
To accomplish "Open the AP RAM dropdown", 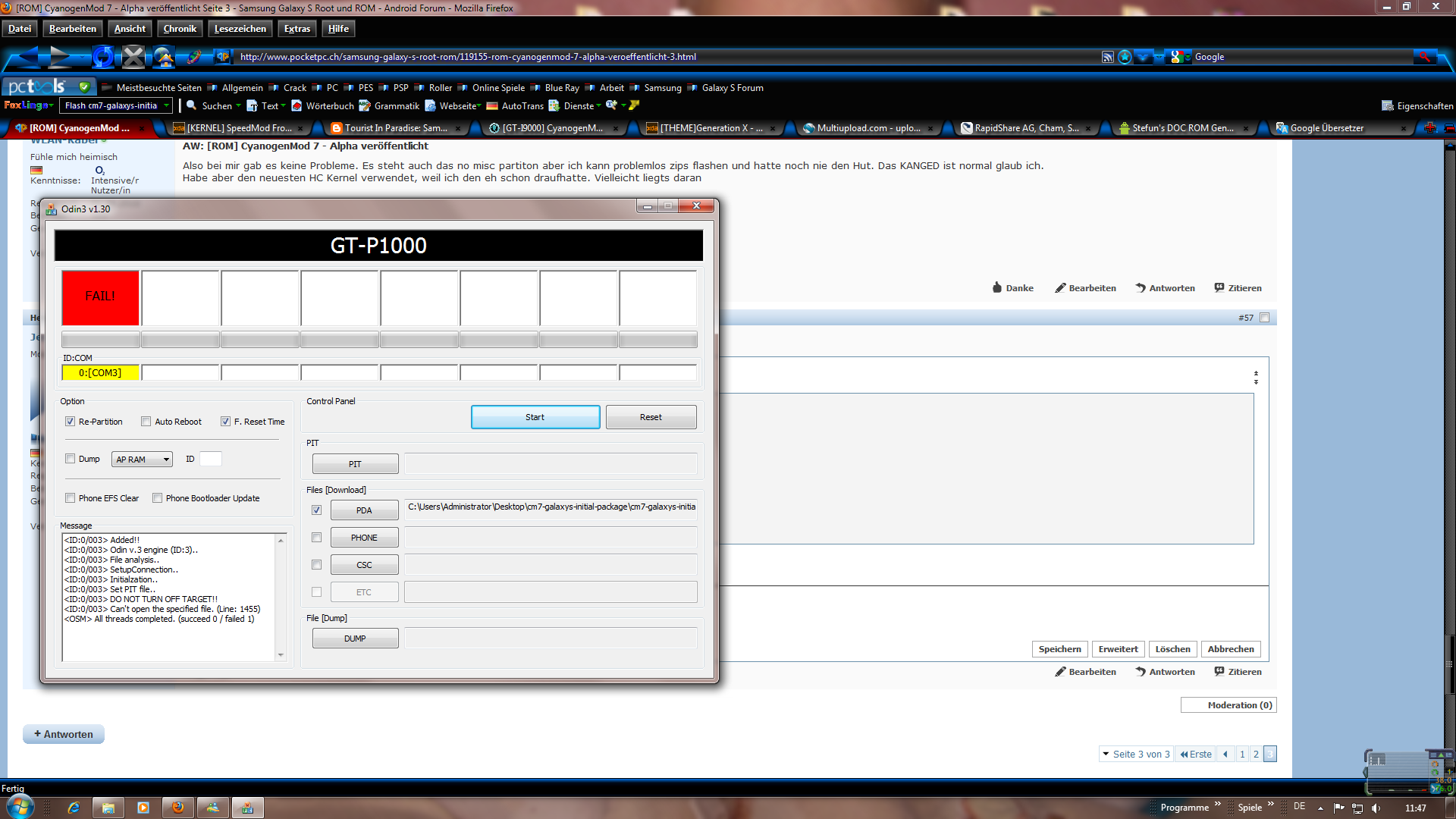I will 142,460.
